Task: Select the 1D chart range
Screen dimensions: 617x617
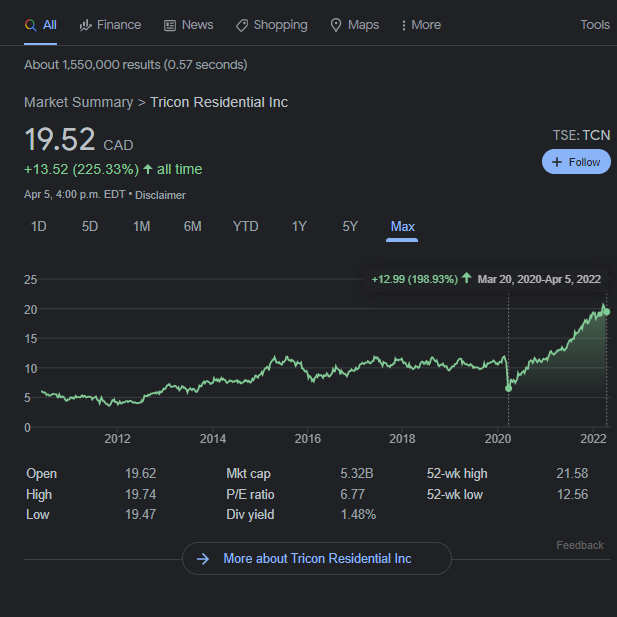Action: (x=39, y=227)
